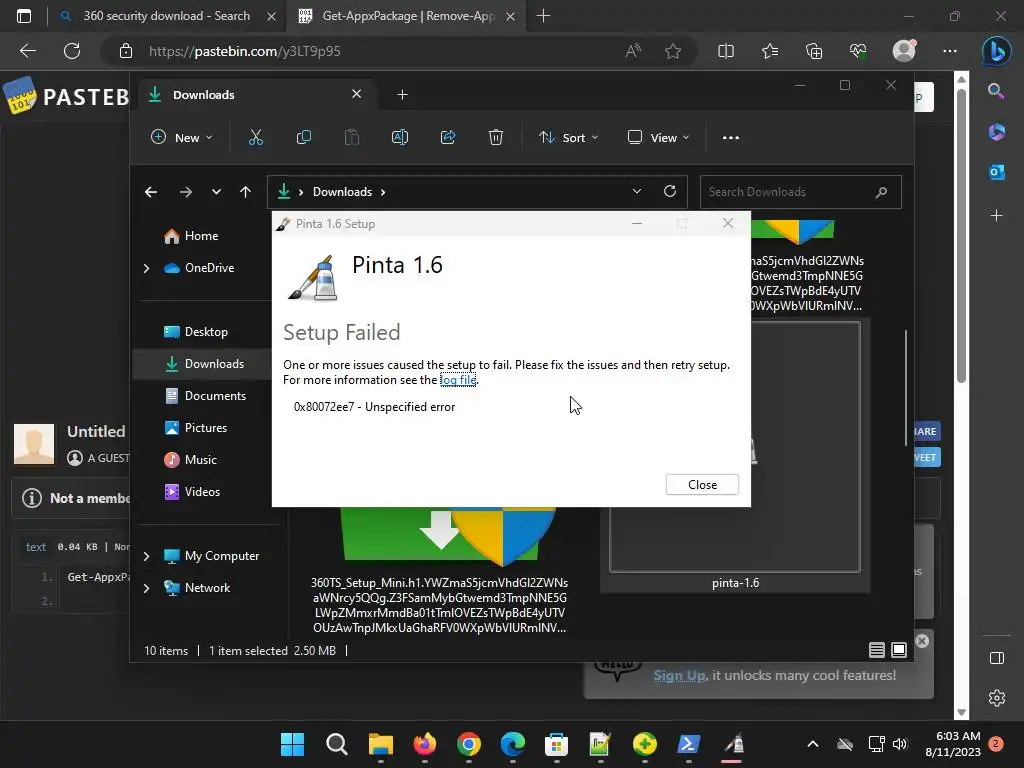Open taskbar Search icon
1024x768 pixels.
pos(336,744)
